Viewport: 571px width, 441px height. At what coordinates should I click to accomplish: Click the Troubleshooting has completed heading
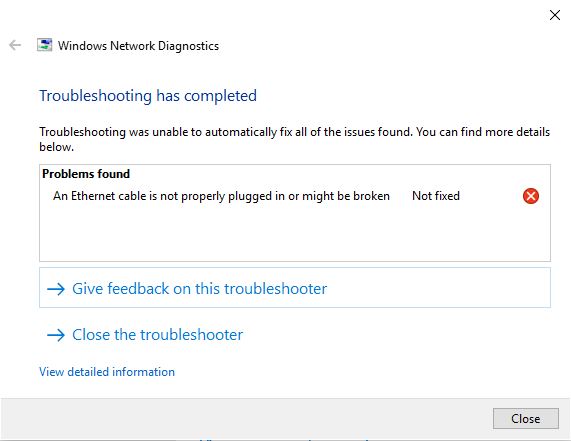click(148, 96)
